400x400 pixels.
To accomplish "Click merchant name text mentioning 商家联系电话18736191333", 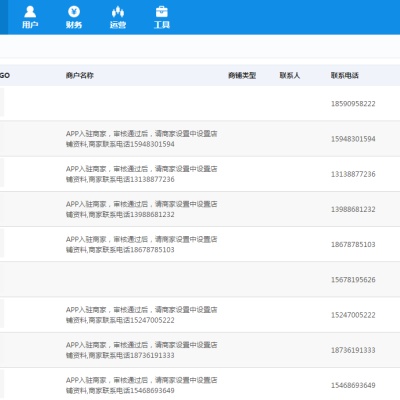I will coord(142,350).
